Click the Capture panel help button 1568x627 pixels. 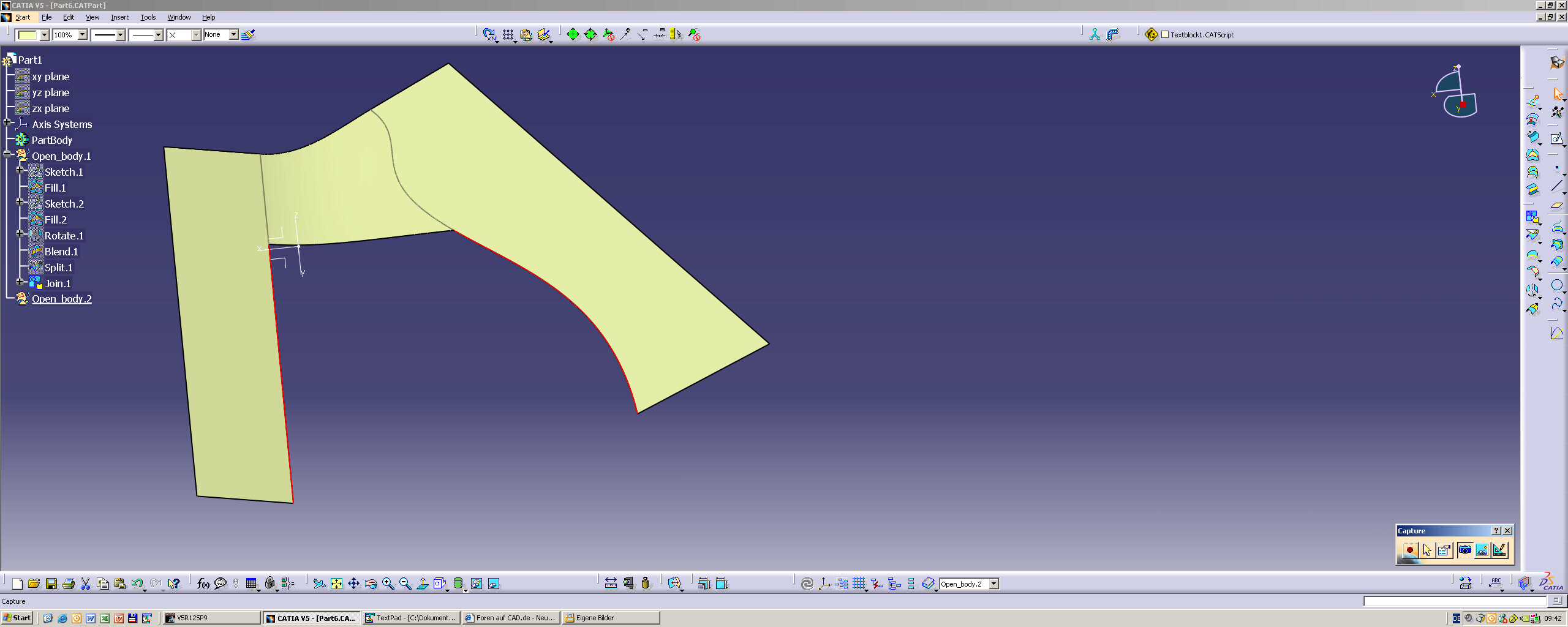pos(1496,531)
